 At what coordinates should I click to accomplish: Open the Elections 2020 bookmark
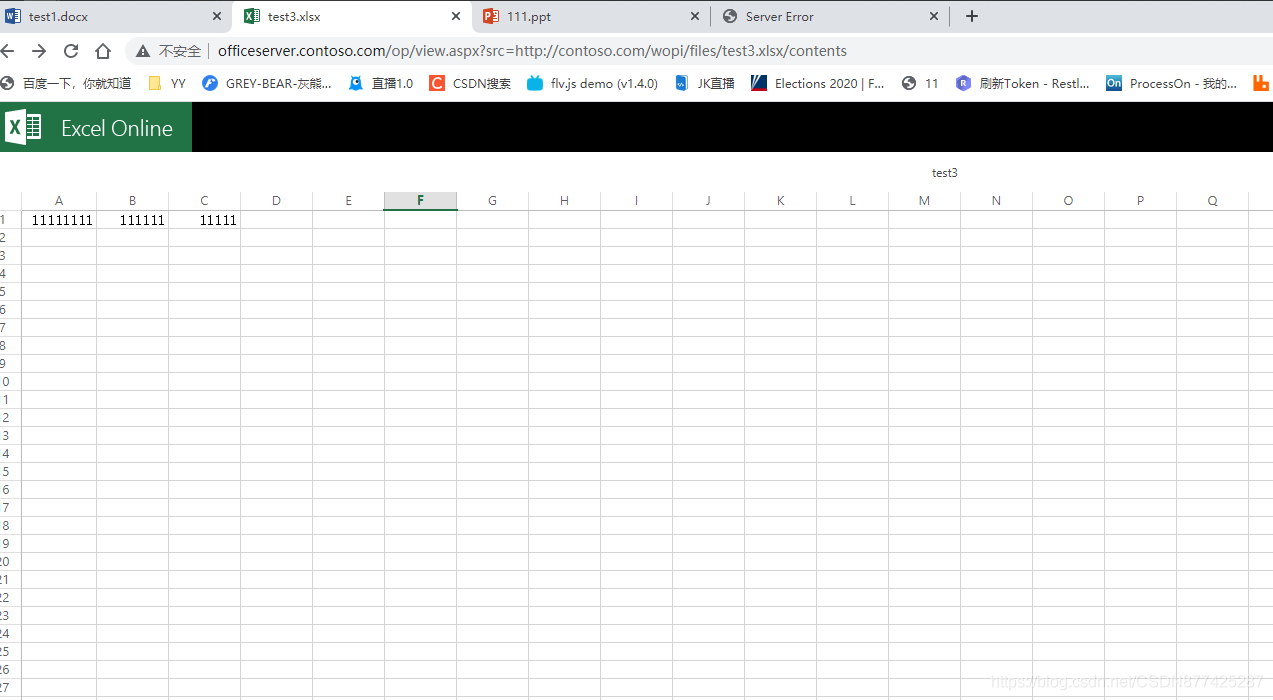(818, 83)
